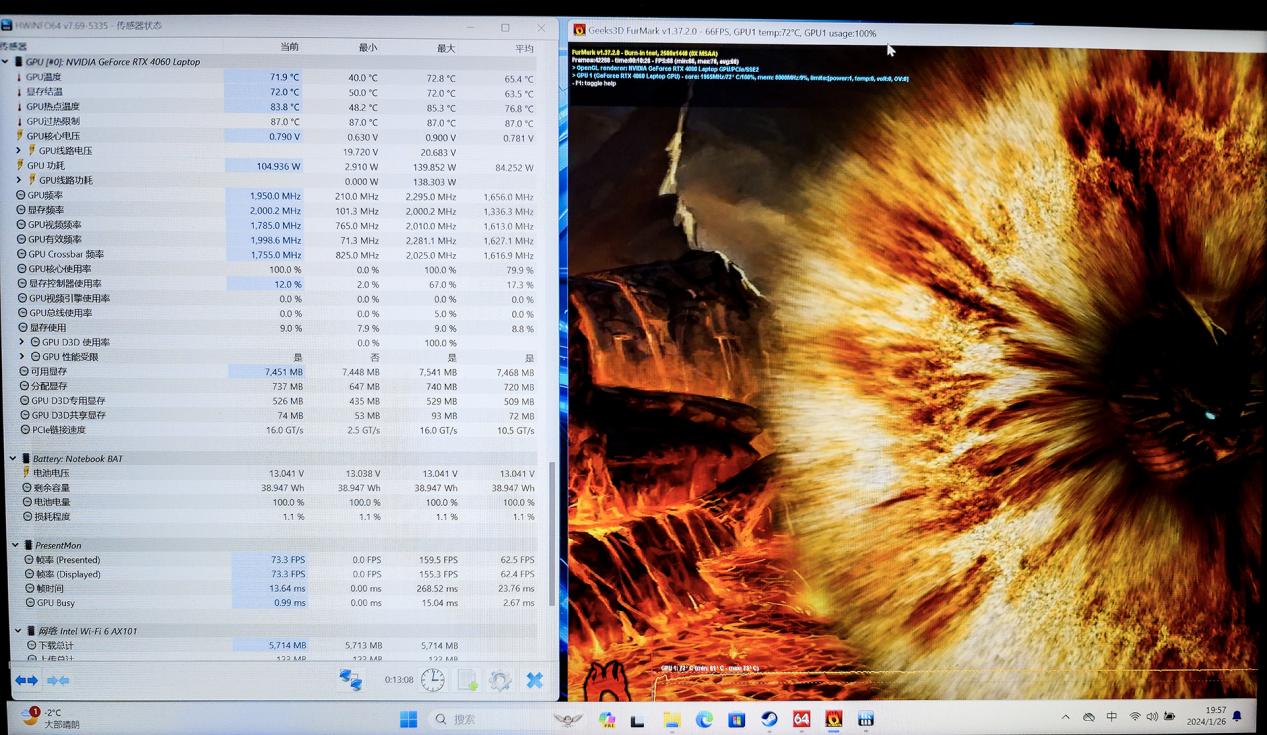Select the GPU温度 sensor row
Viewport: 1267px width, 735px height.
pyautogui.click(x=43, y=77)
